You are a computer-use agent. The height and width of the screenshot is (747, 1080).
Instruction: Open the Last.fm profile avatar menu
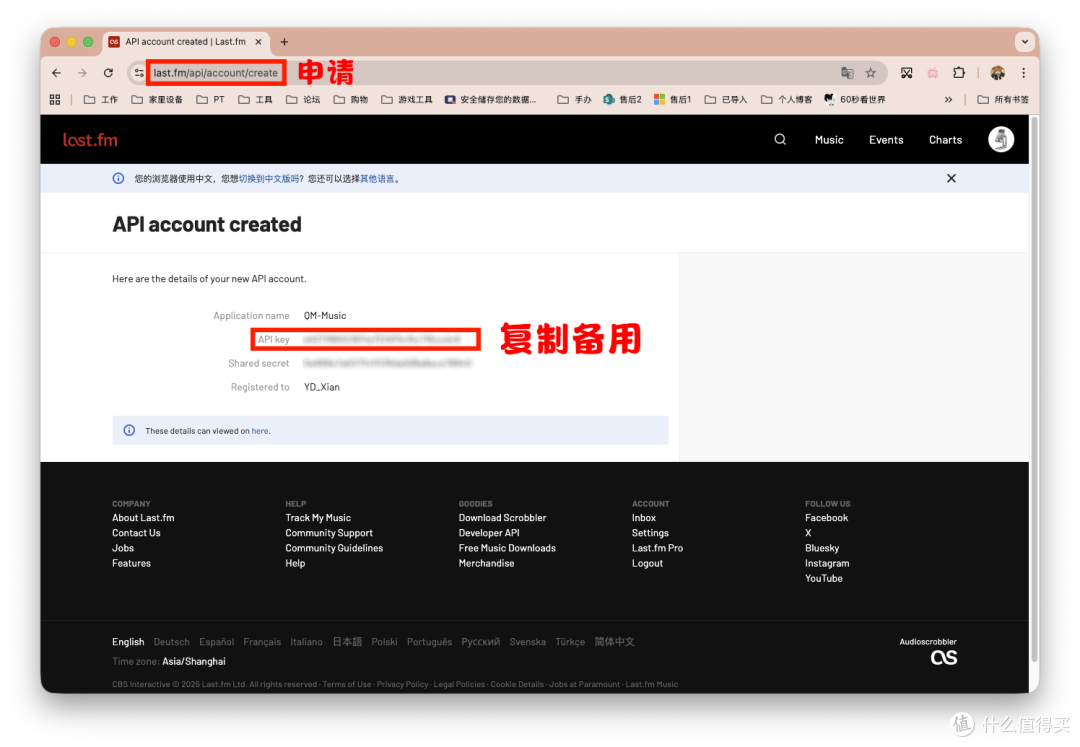pos(1000,139)
